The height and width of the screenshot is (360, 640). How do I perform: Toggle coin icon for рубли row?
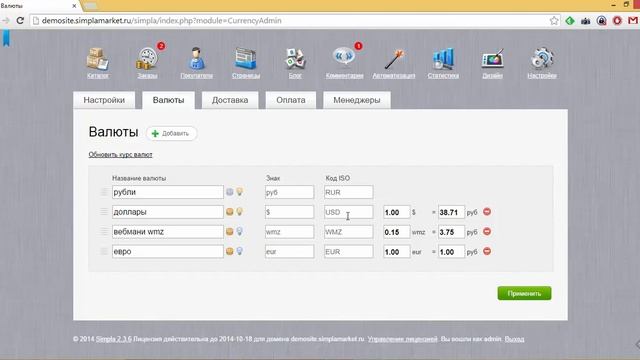tap(230, 192)
